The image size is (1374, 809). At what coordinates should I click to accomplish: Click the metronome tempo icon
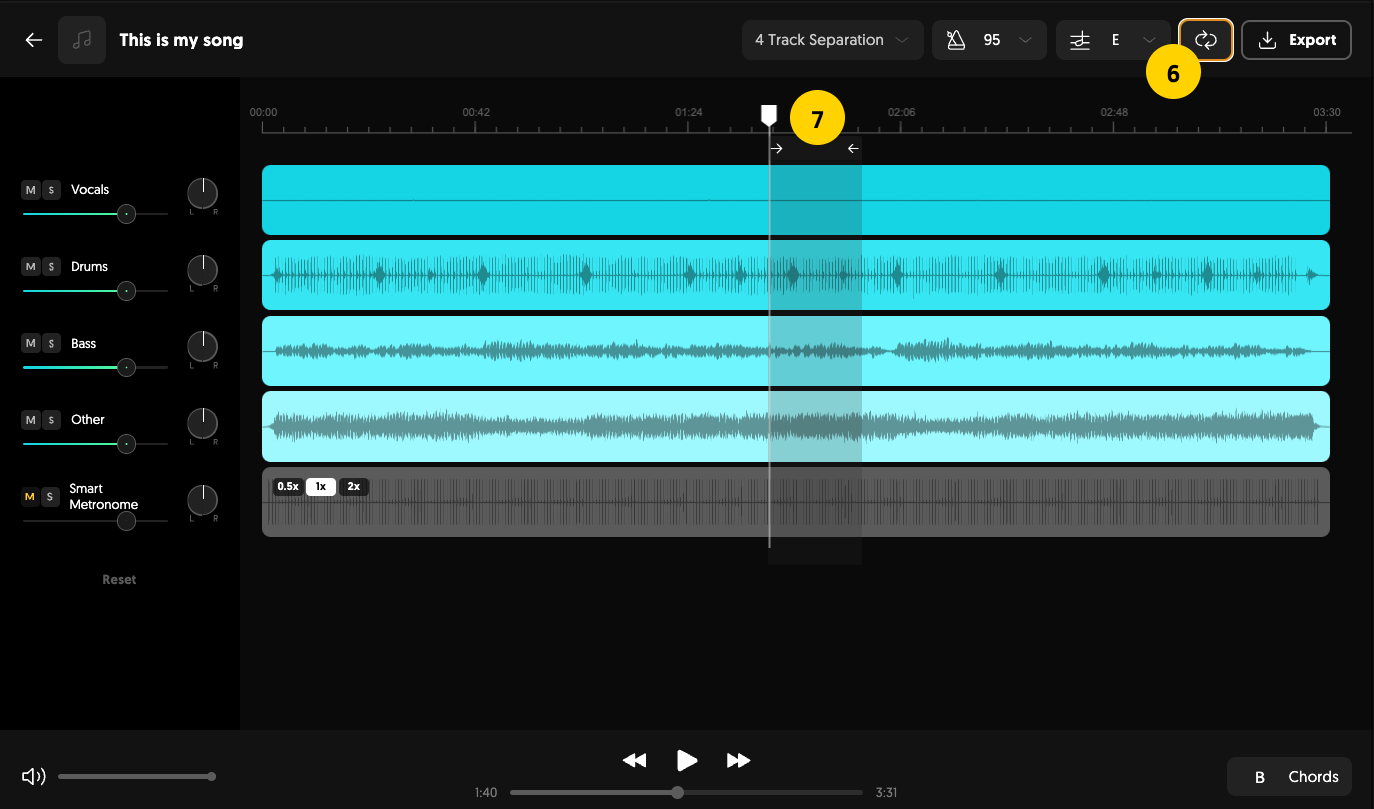pyautogui.click(x=956, y=40)
